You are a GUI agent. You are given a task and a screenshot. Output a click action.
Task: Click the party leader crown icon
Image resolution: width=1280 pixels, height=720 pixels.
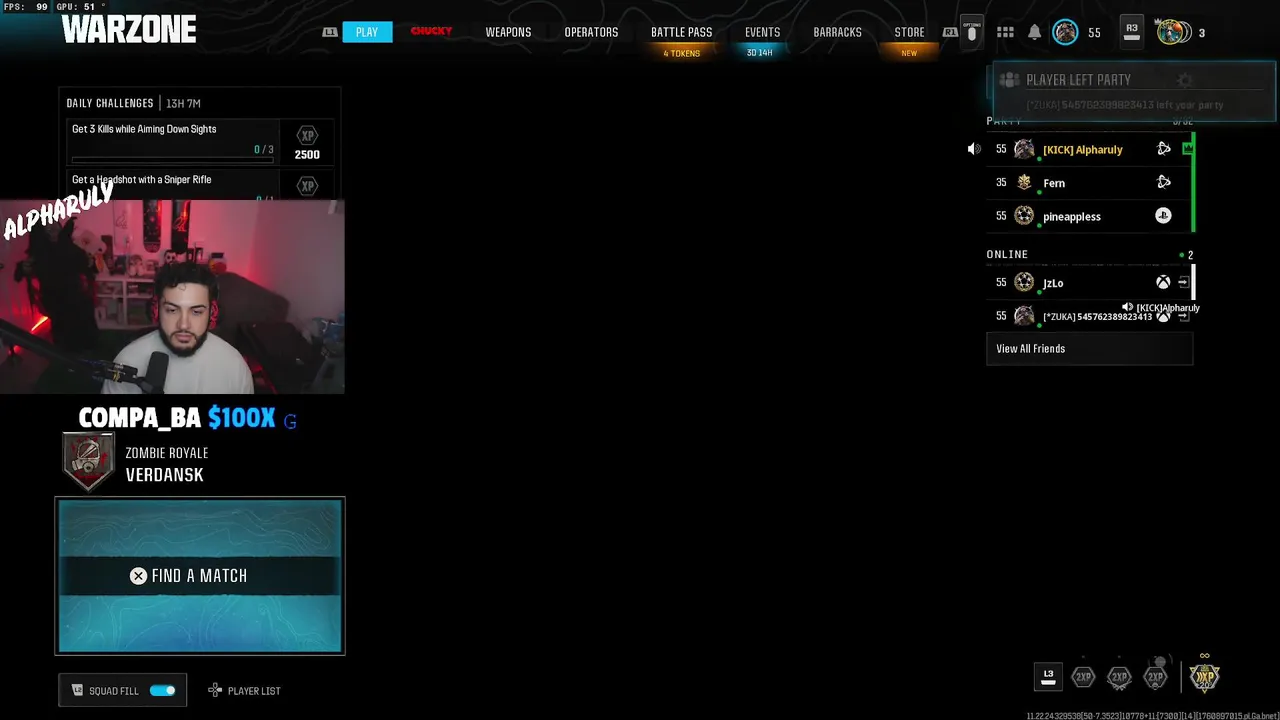(1187, 149)
